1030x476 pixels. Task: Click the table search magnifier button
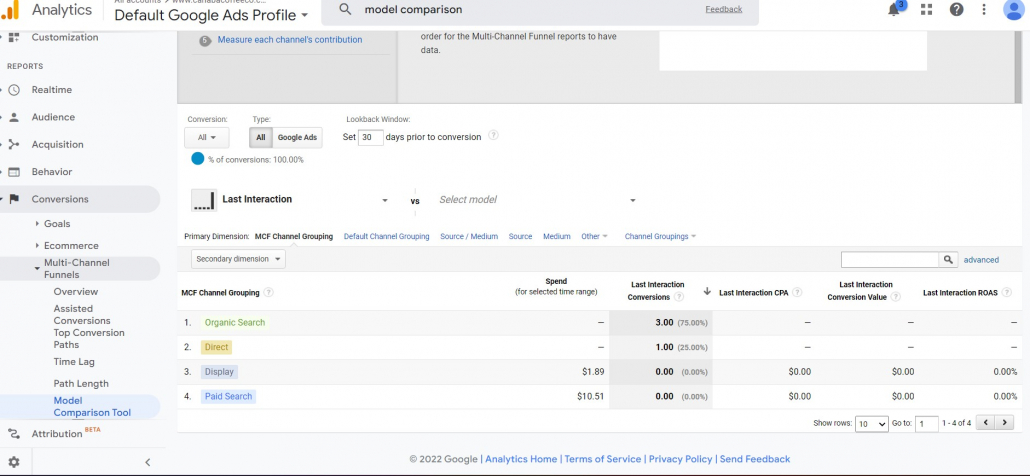[x=948, y=260]
